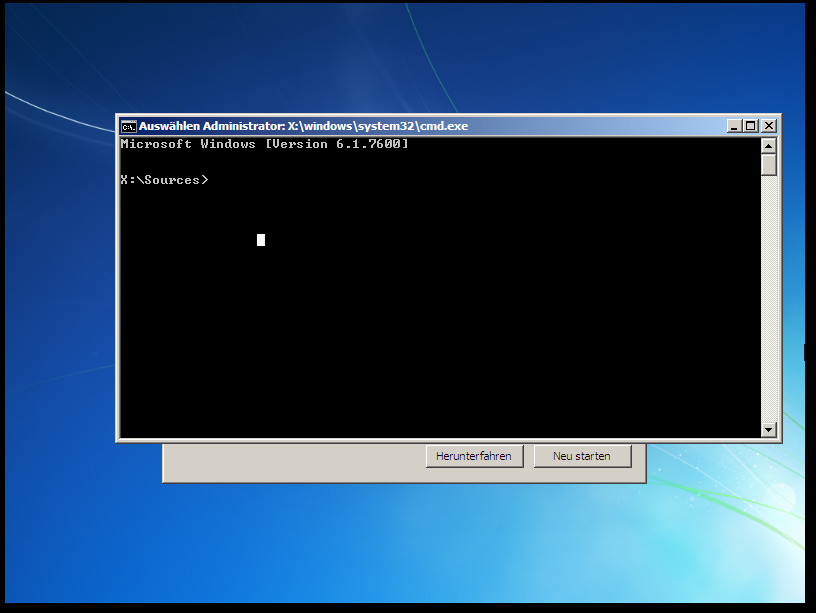The width and height of the screenshot is (816, 613).
Task: Click the vertical scrollbar thumb
Action: tap(769, 165)
